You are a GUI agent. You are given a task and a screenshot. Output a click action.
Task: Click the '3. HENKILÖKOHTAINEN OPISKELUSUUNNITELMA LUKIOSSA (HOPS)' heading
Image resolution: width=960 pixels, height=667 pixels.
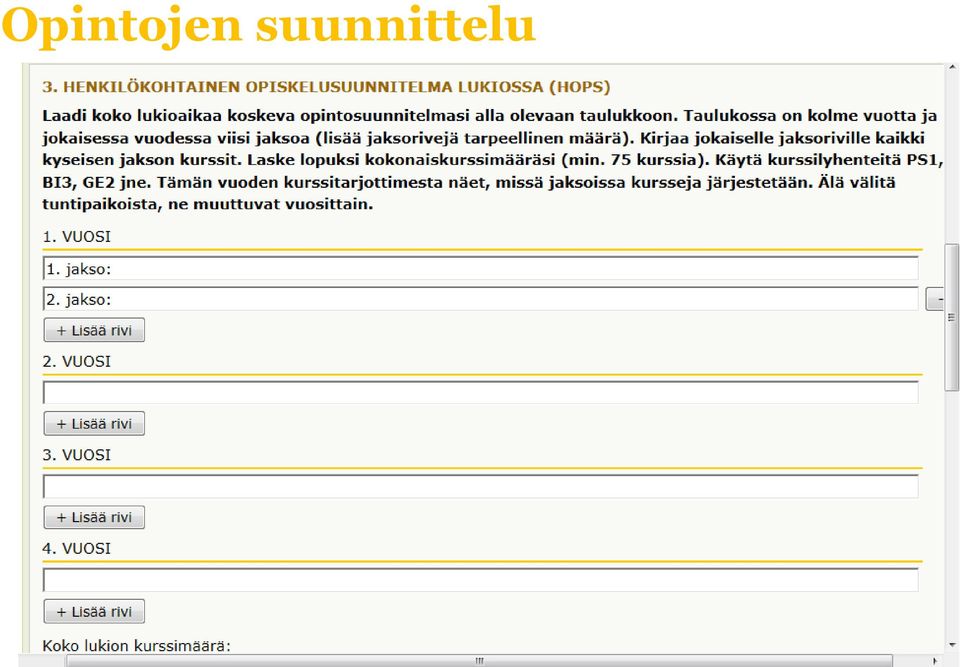tap(326, 87)
